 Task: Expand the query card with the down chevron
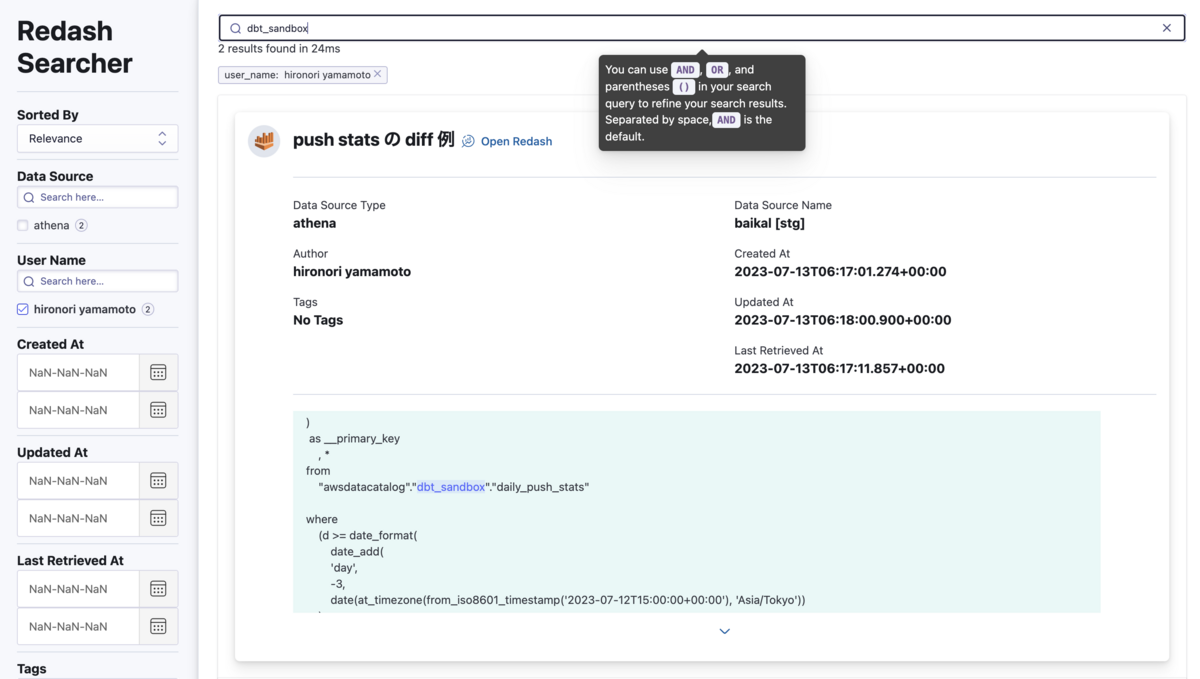point(724,631)
